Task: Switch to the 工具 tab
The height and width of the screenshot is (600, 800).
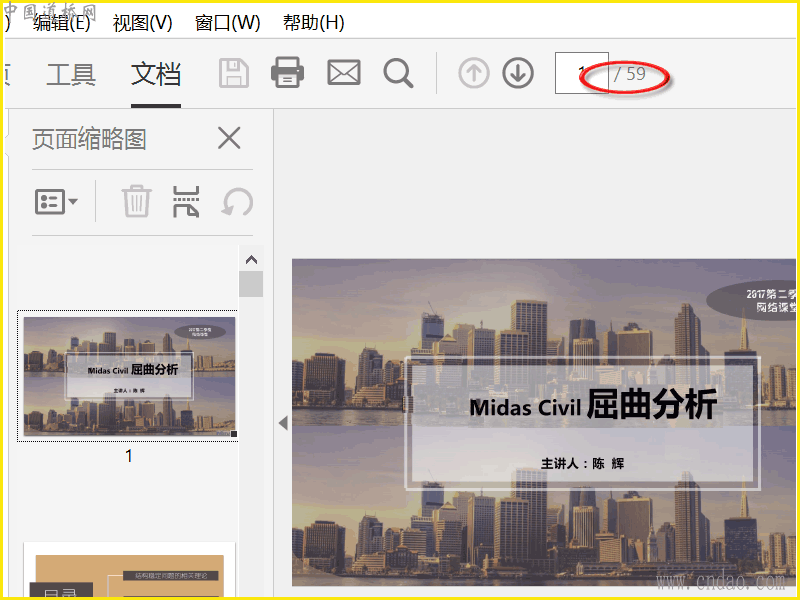Action: click(71, 74)
